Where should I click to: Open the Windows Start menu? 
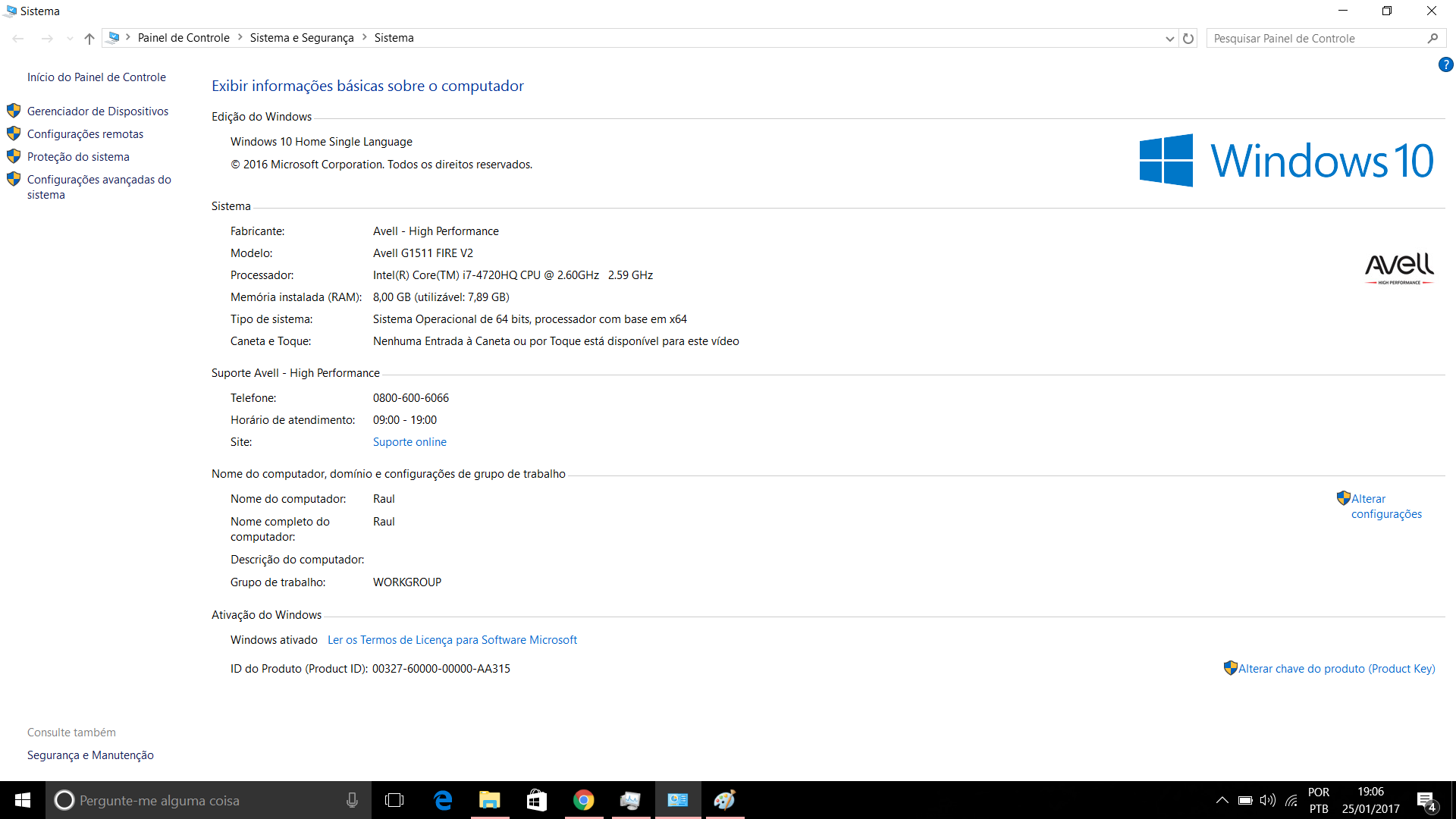pos(23,800)
